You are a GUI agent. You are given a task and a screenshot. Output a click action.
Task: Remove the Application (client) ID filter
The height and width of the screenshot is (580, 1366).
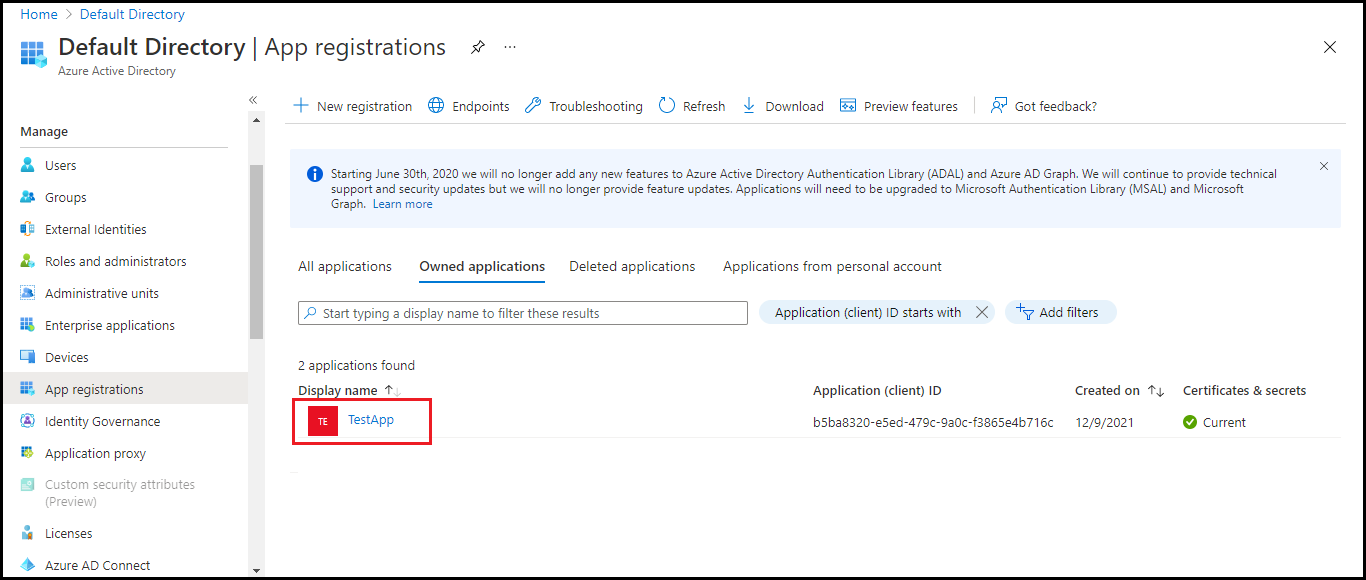[982, 312]
